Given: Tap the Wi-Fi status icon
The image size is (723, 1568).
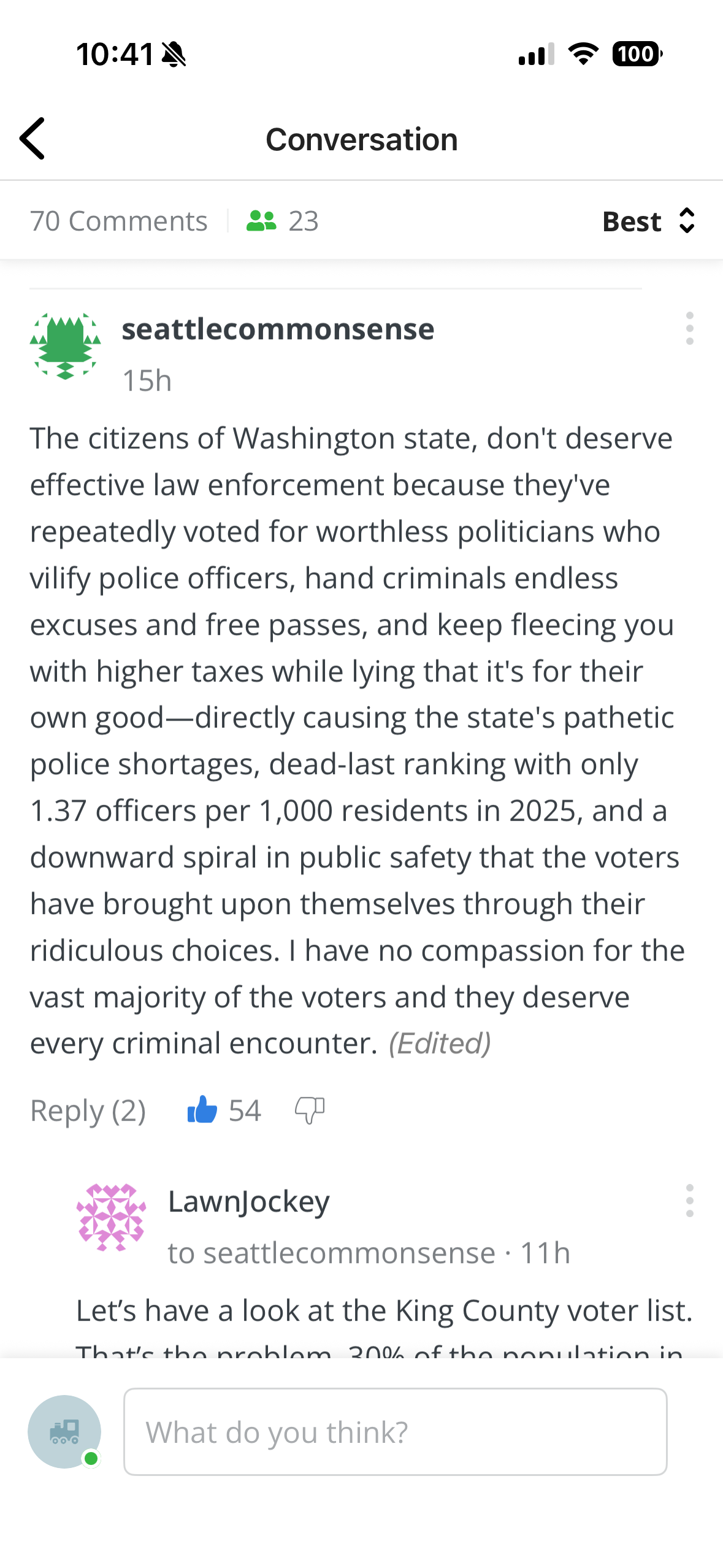Looking at the screenshot, I should point(583,54).
